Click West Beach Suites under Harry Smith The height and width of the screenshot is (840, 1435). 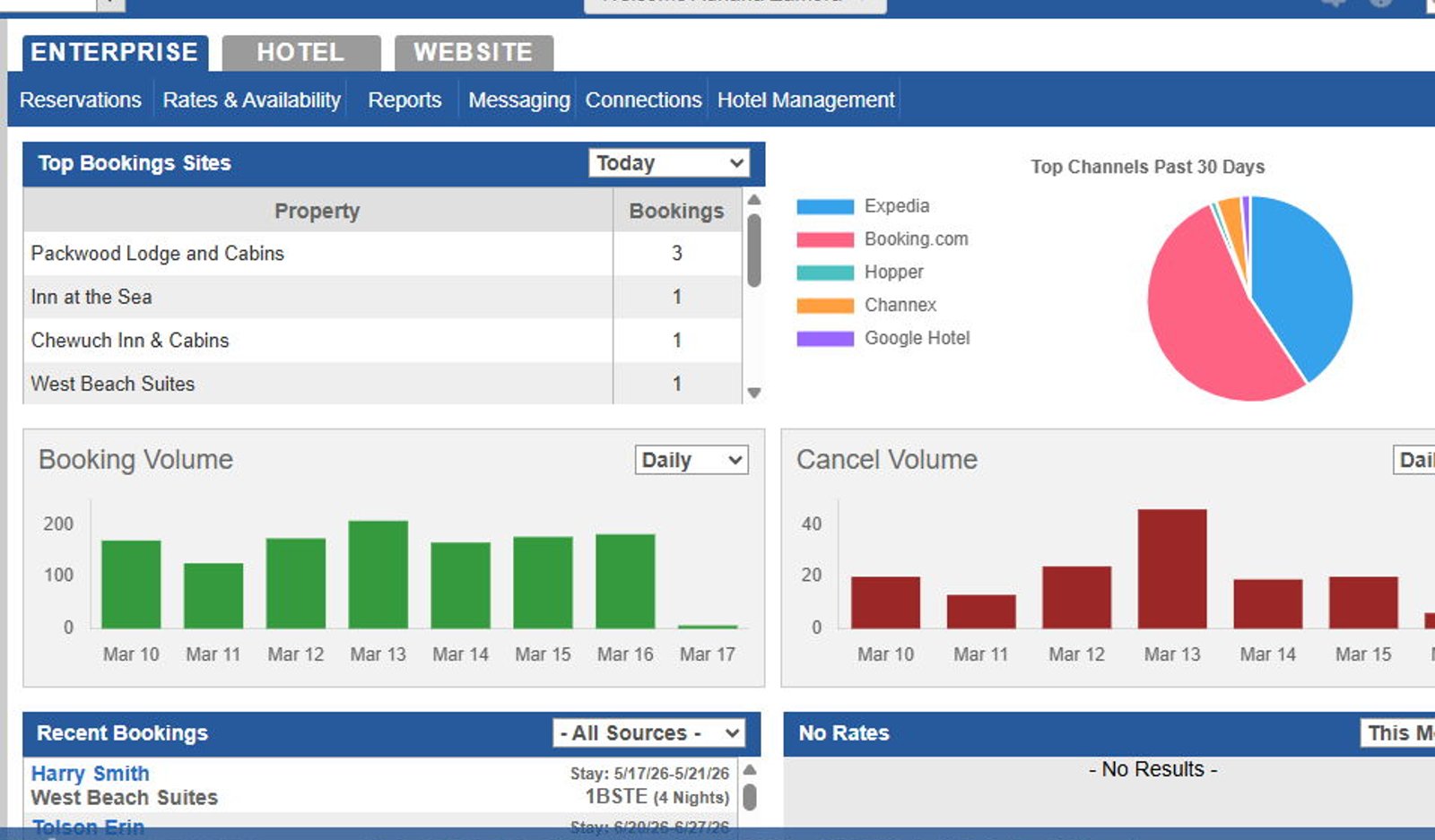(x=125, y=798)
